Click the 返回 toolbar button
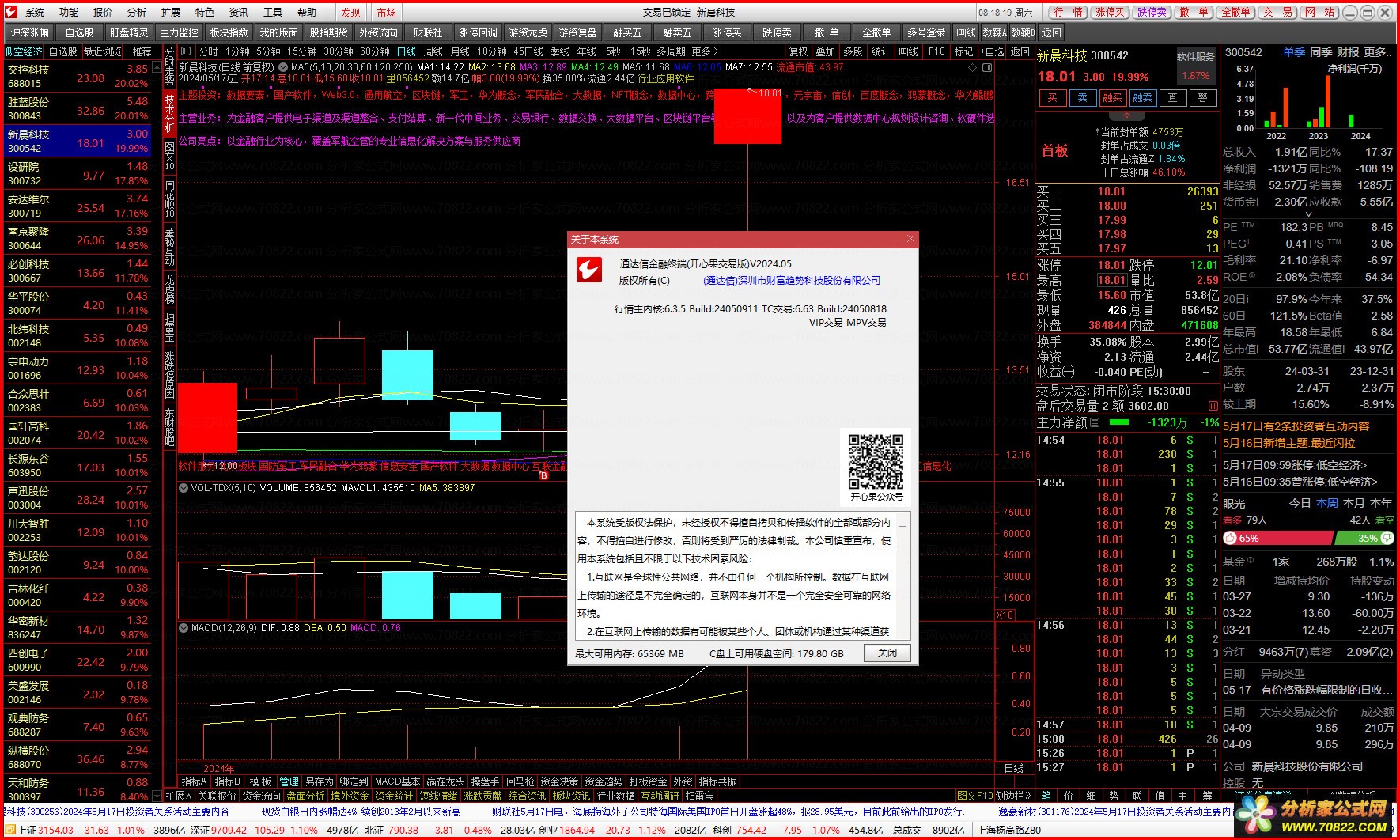Image resolution: width=1400 pixels, height=840 pixels. [1052, 32]
